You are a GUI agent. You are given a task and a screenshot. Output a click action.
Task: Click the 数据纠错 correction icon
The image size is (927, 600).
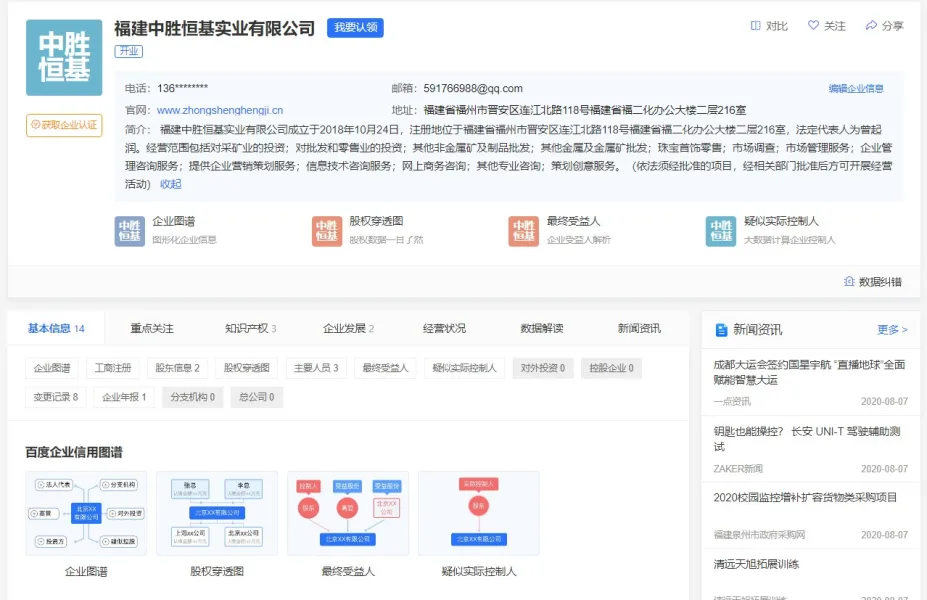point(849,282)
